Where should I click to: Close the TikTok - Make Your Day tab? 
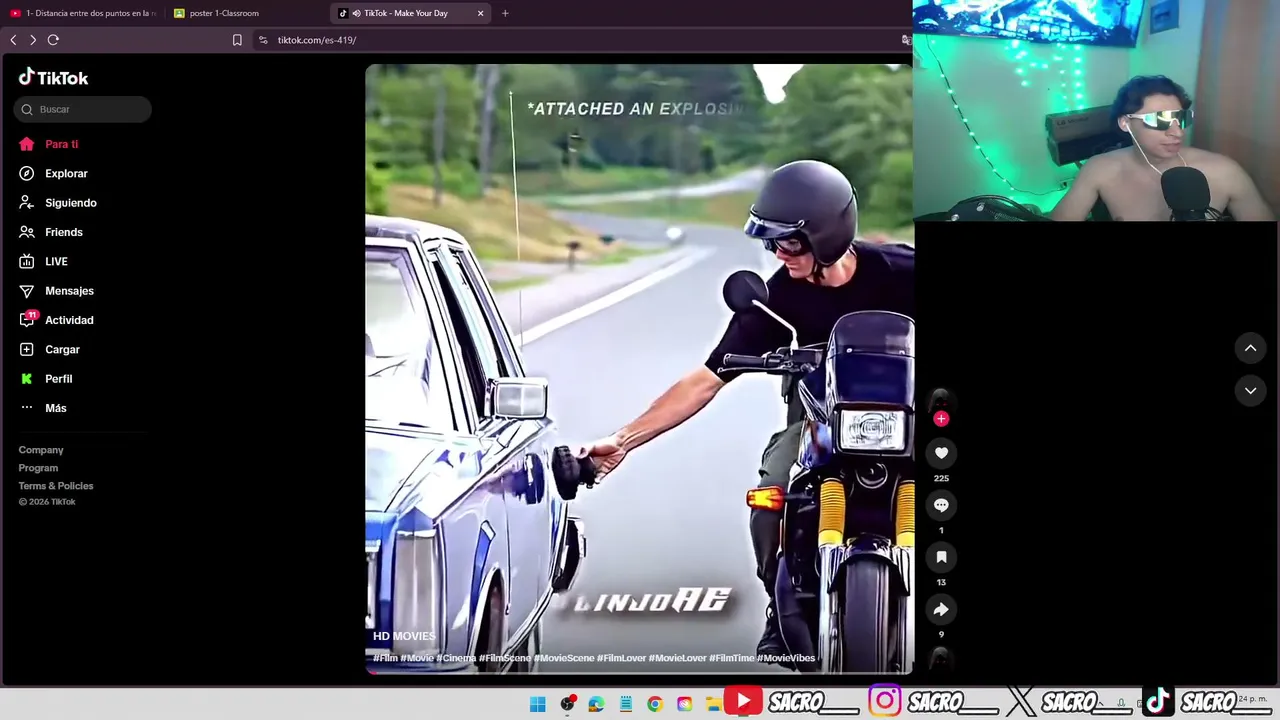pos(481,13)
